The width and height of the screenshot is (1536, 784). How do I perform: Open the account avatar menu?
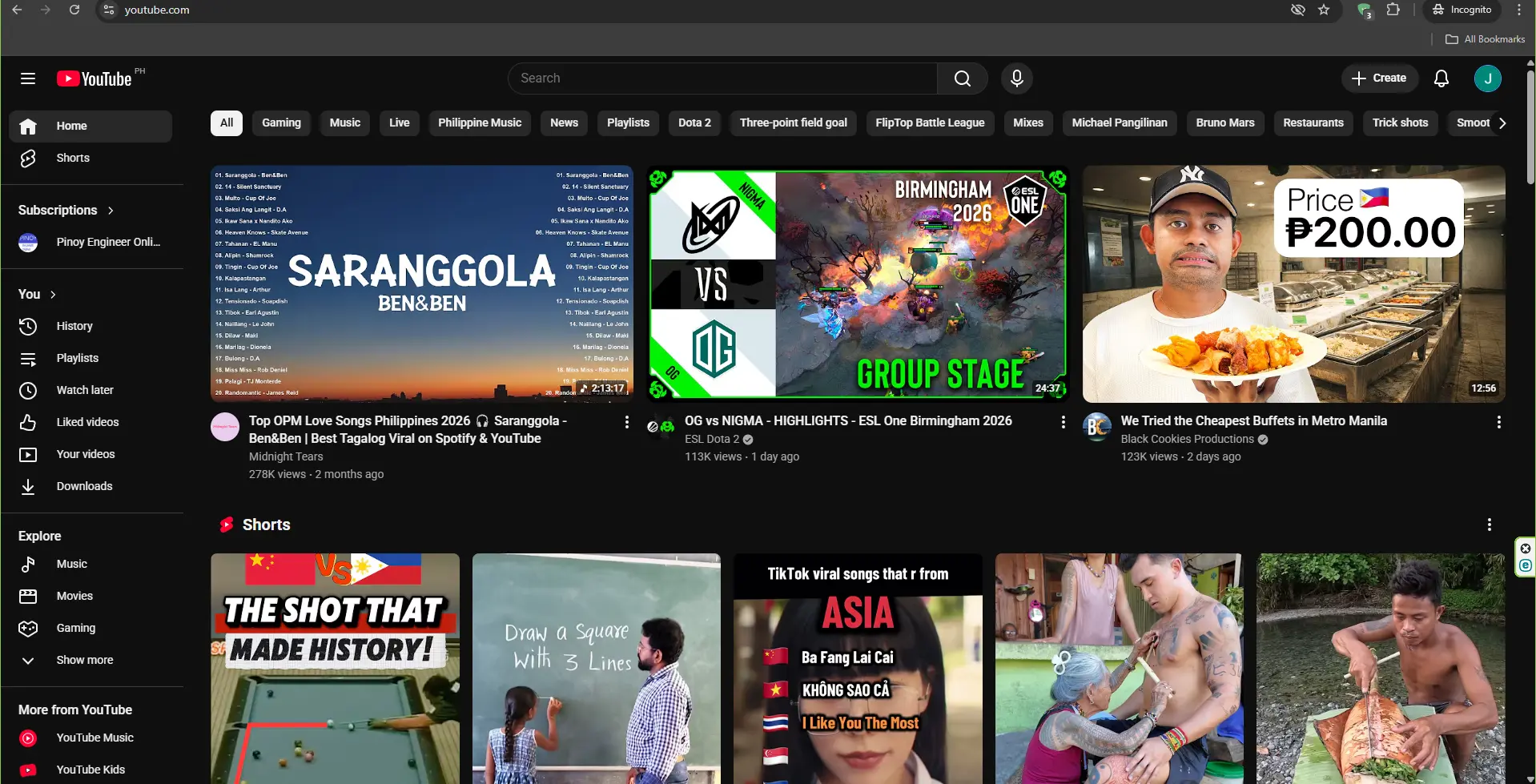point(1487,78)
